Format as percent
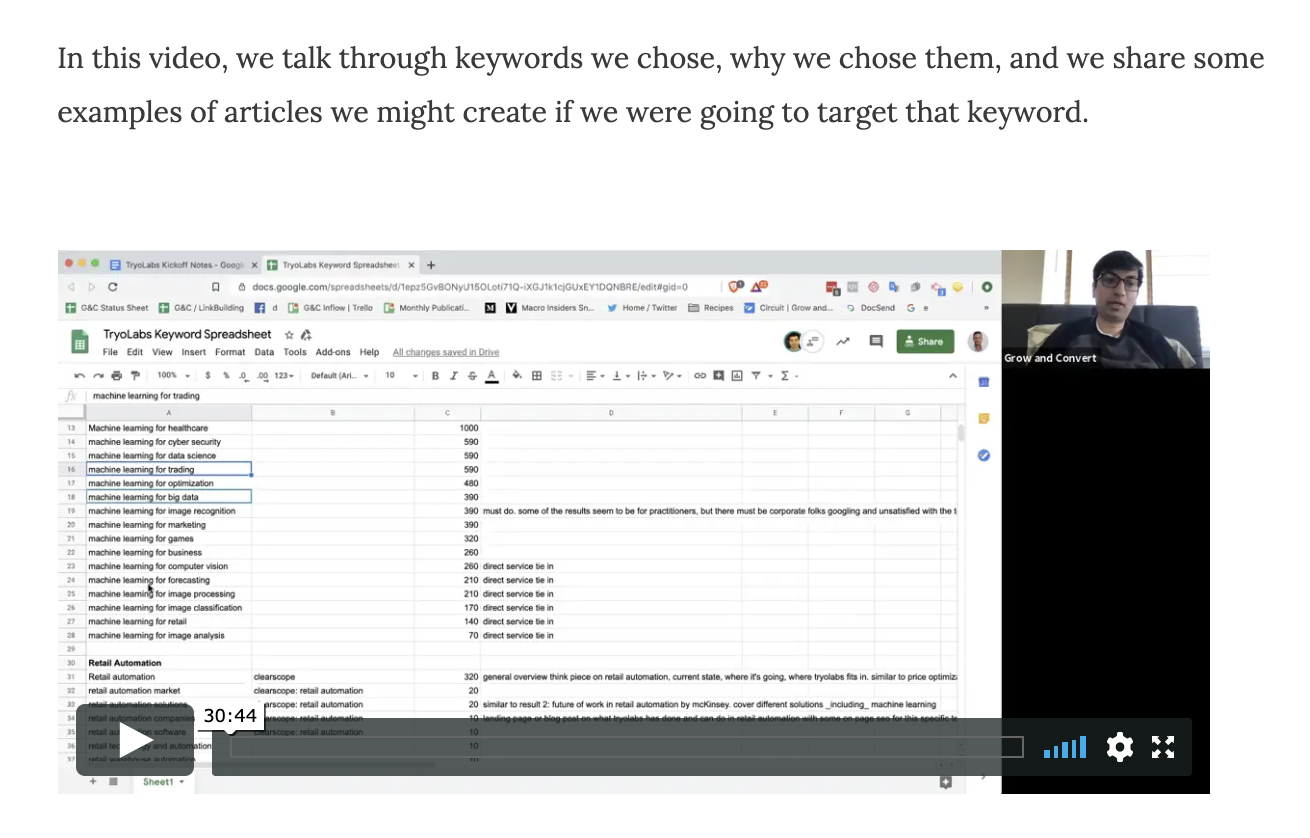 click(226, 376)
